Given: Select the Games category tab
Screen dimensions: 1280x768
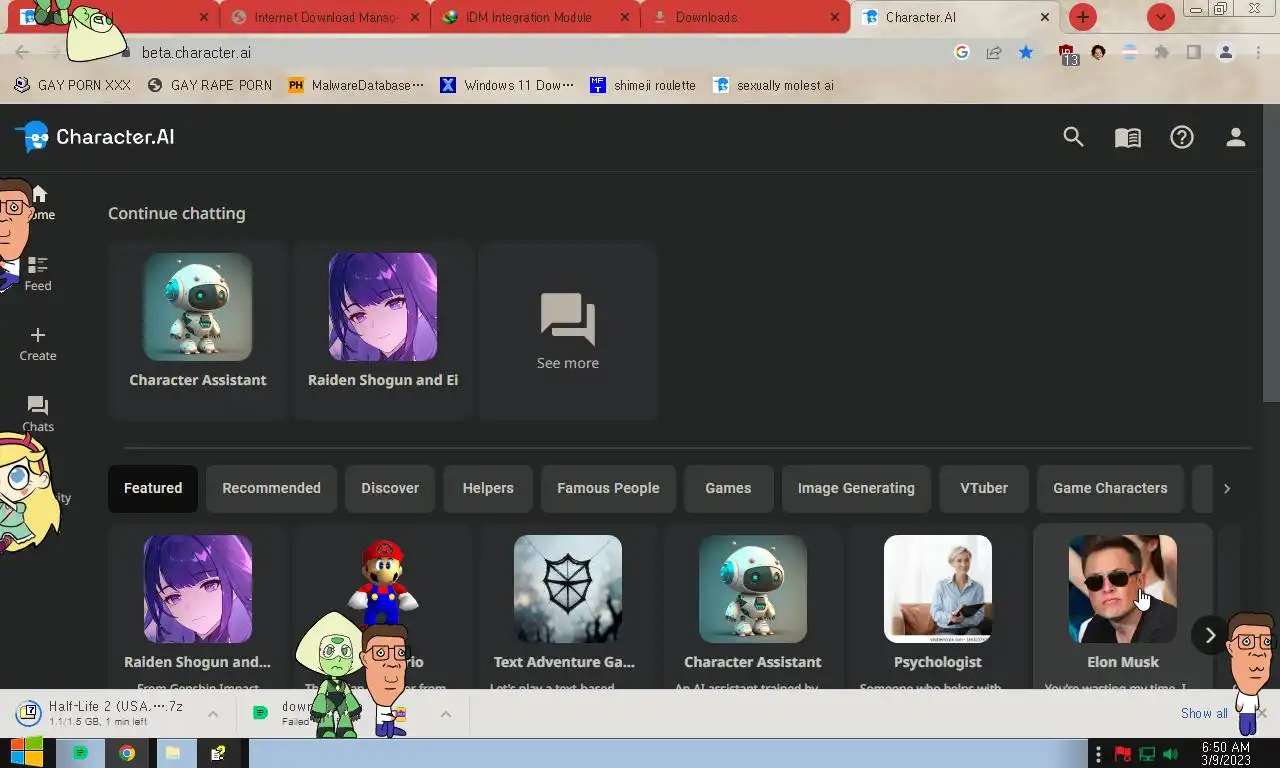Looking at the screenshot, I should 728,488.
